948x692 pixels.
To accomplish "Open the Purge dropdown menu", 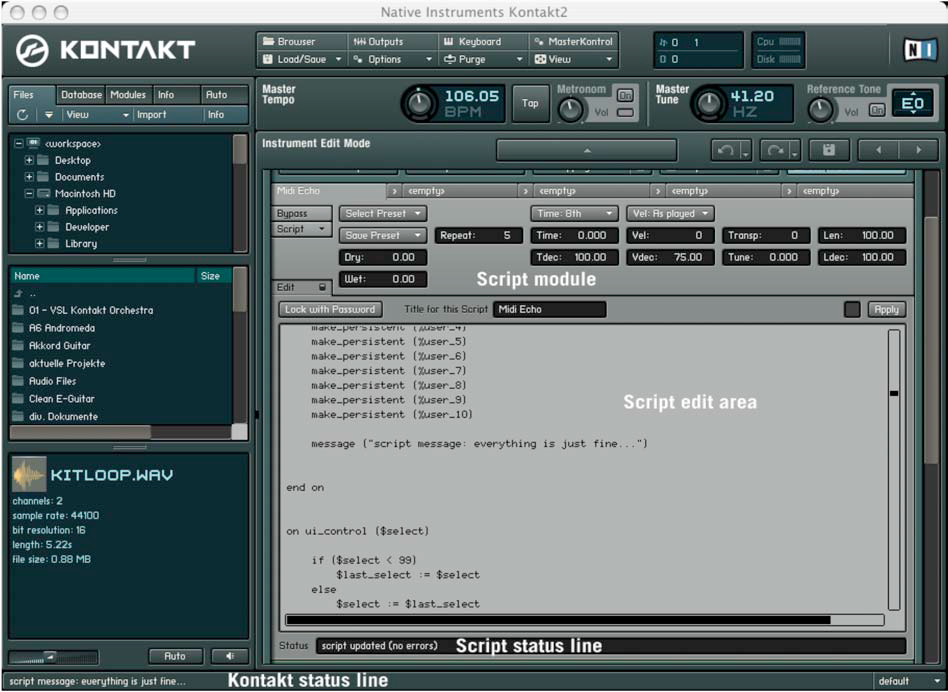I will [482, 59].
